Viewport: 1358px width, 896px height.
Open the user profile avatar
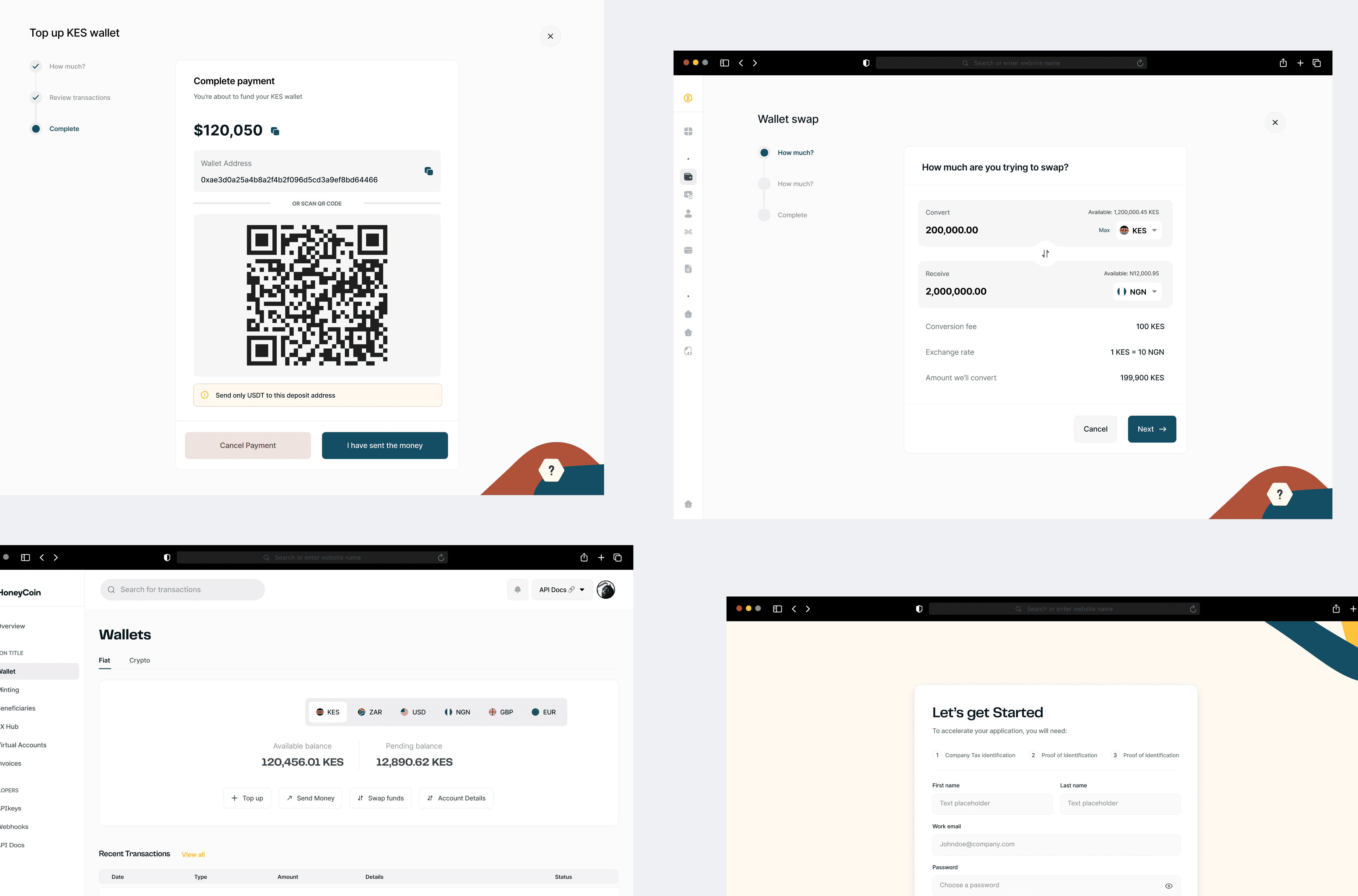point(606,590)
